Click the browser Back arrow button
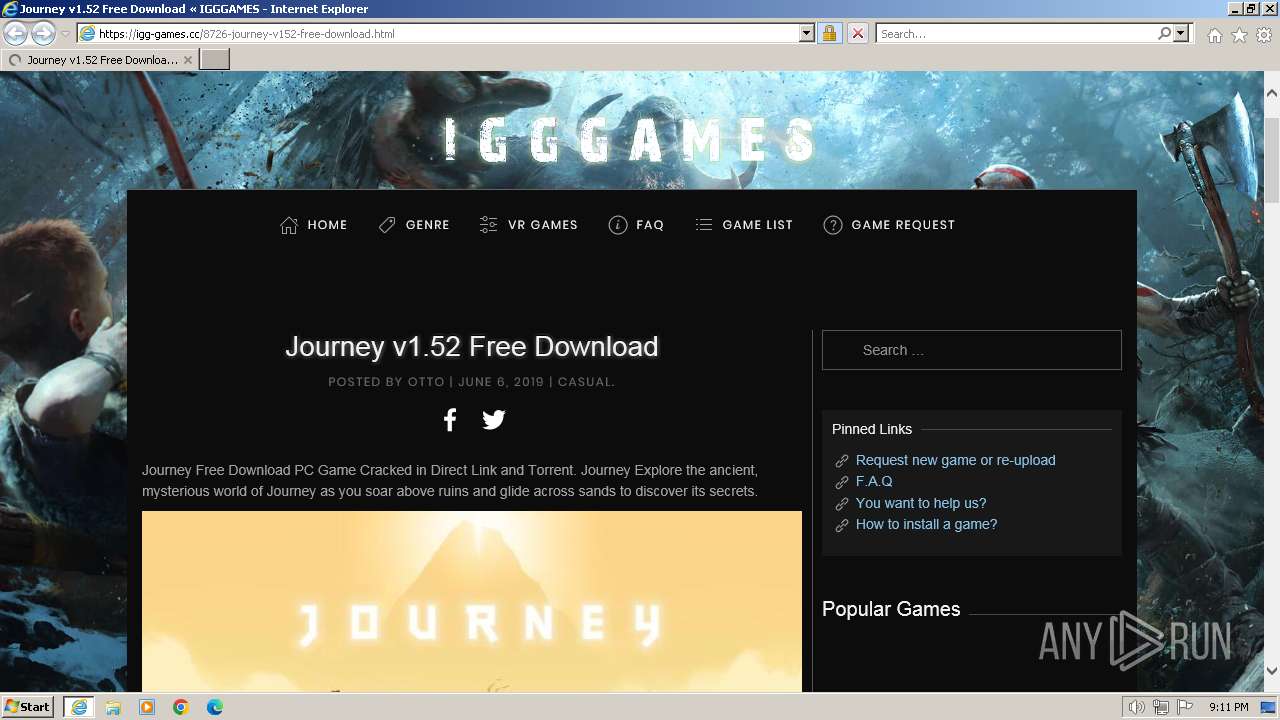The image size is (1280, 720). 16,33
